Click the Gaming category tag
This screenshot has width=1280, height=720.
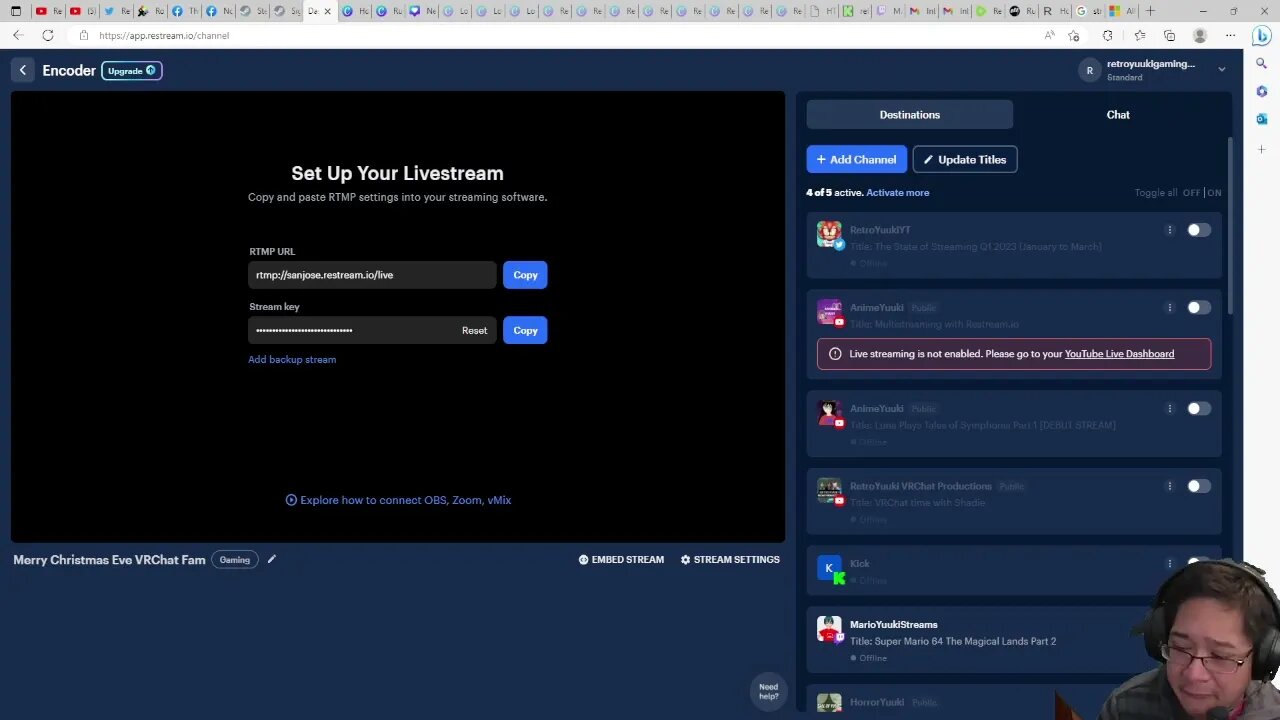point(235,560)
